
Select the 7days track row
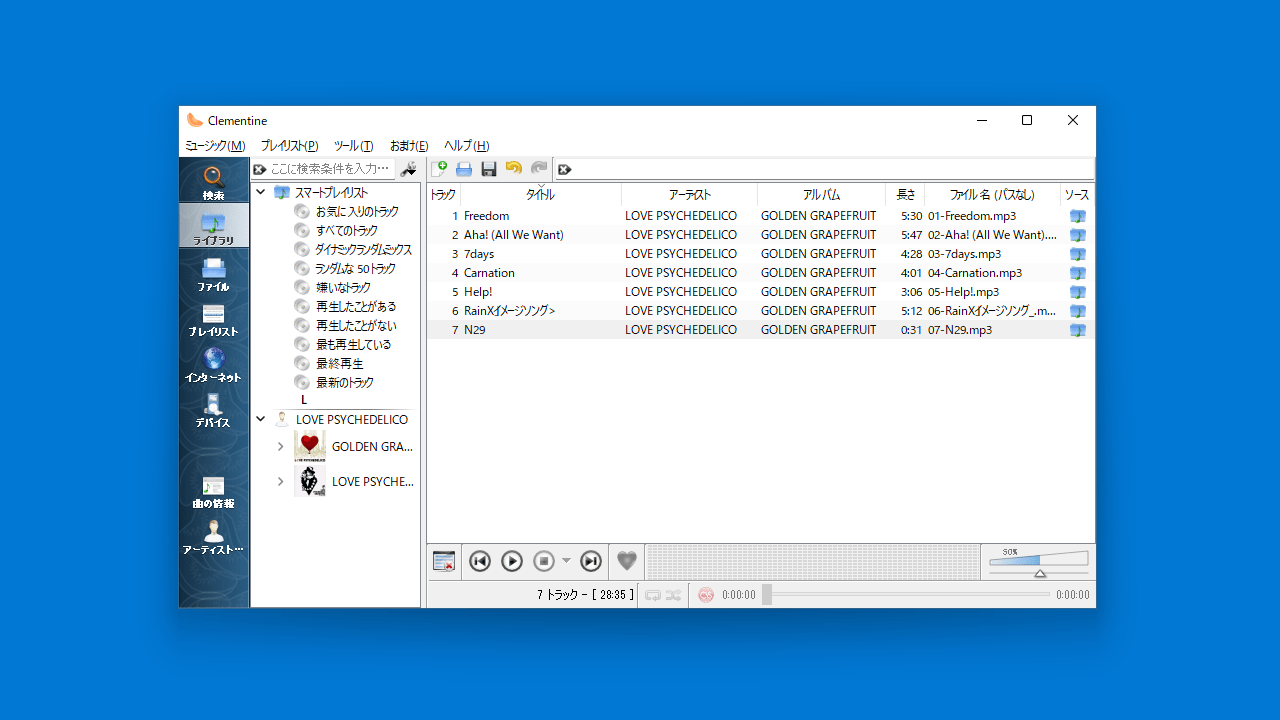point(760,254)
